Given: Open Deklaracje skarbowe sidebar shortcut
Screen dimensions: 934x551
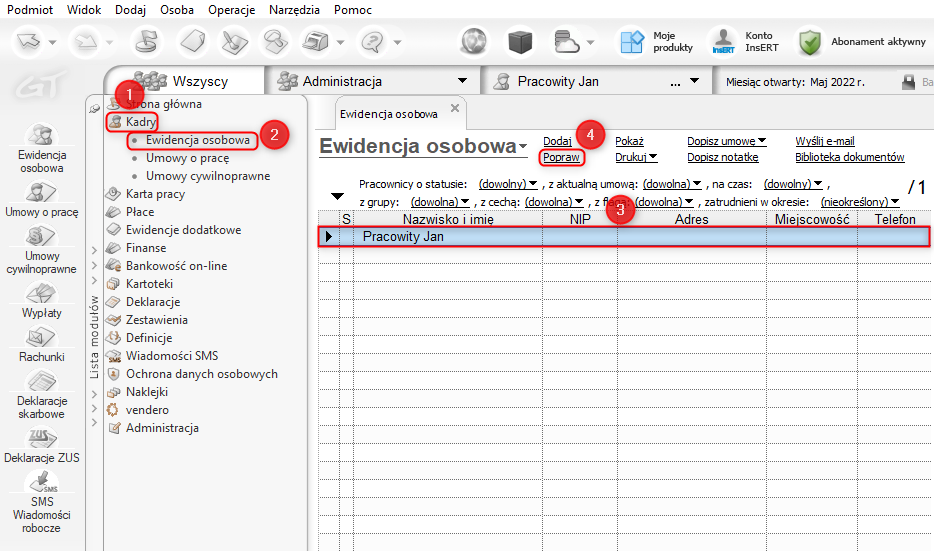Looking at the screenshot, I should 42,394.
